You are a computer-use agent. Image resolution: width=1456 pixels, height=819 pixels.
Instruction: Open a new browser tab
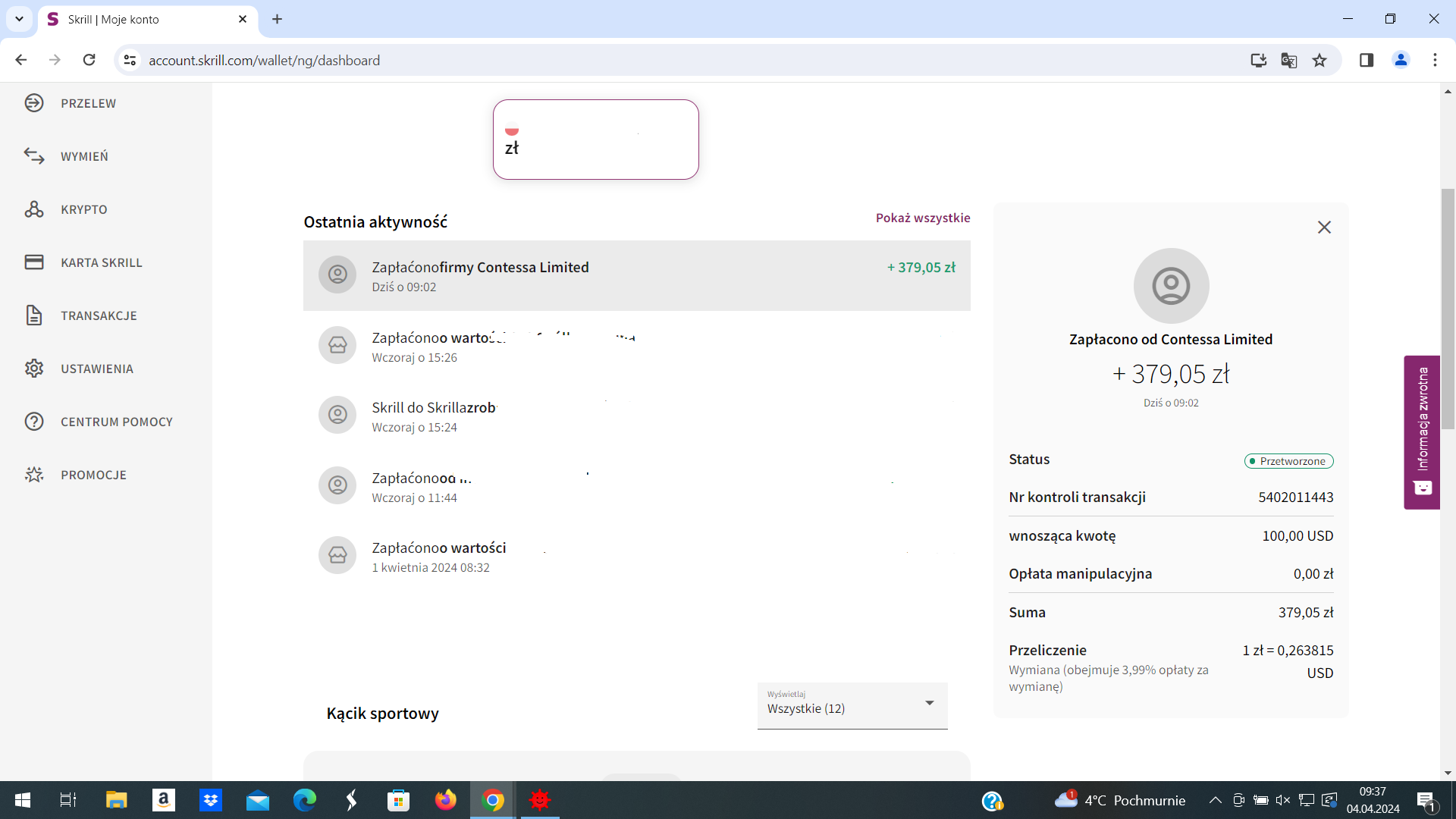pos(277,19)
